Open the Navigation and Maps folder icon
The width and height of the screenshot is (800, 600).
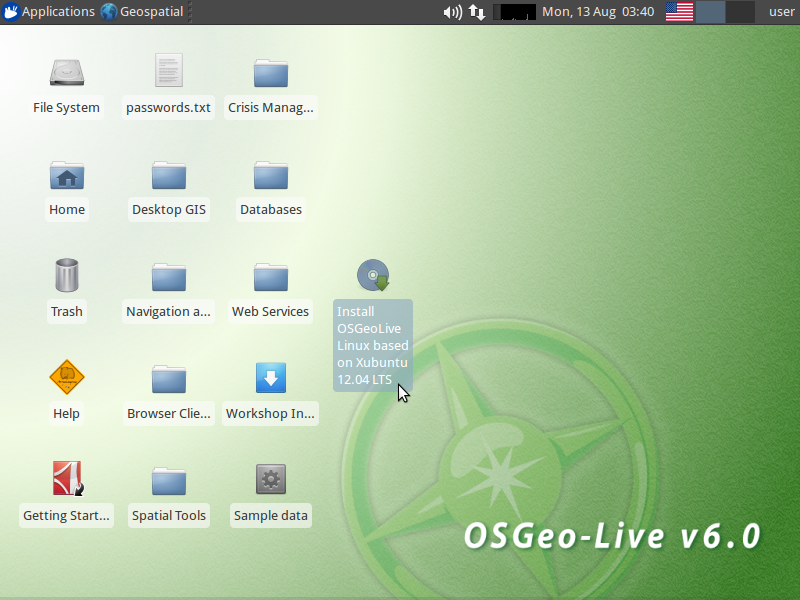coord(169,277)
